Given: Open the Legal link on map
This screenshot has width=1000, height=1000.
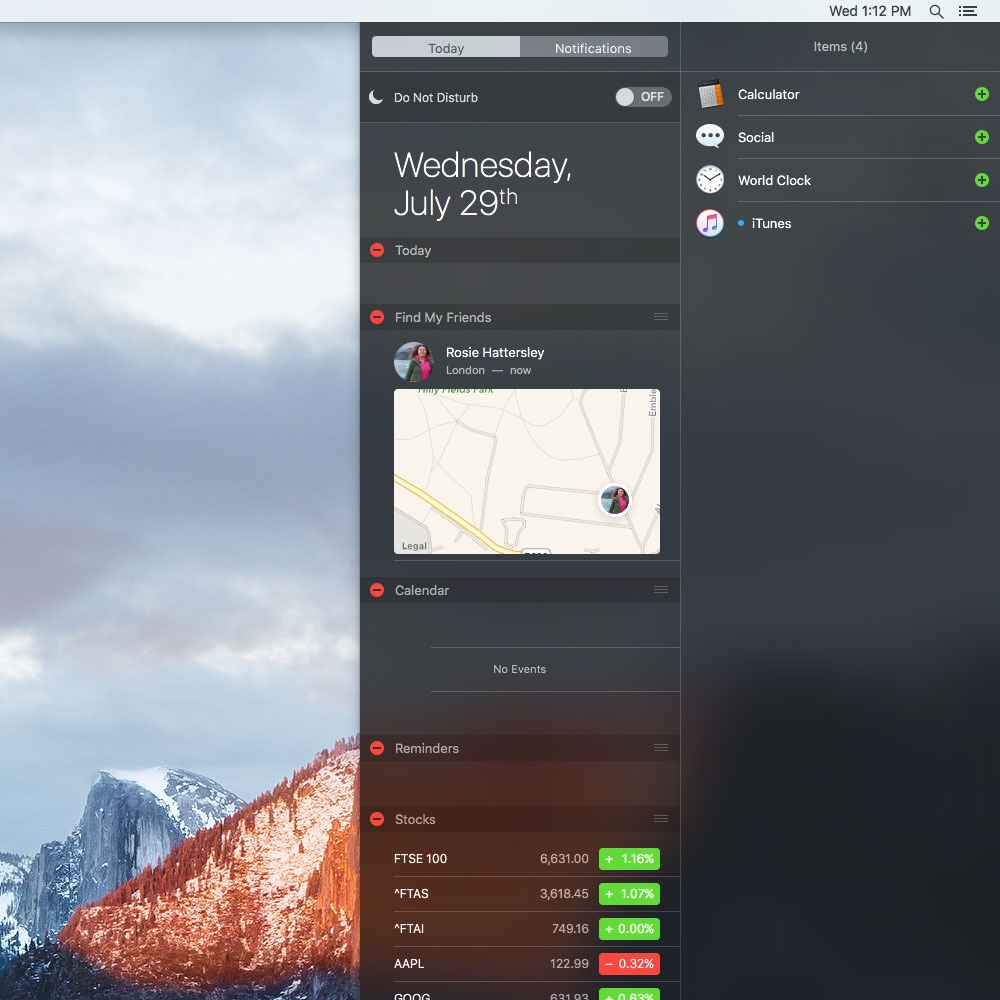Looking at the screenshot, I should click(414, 546).
